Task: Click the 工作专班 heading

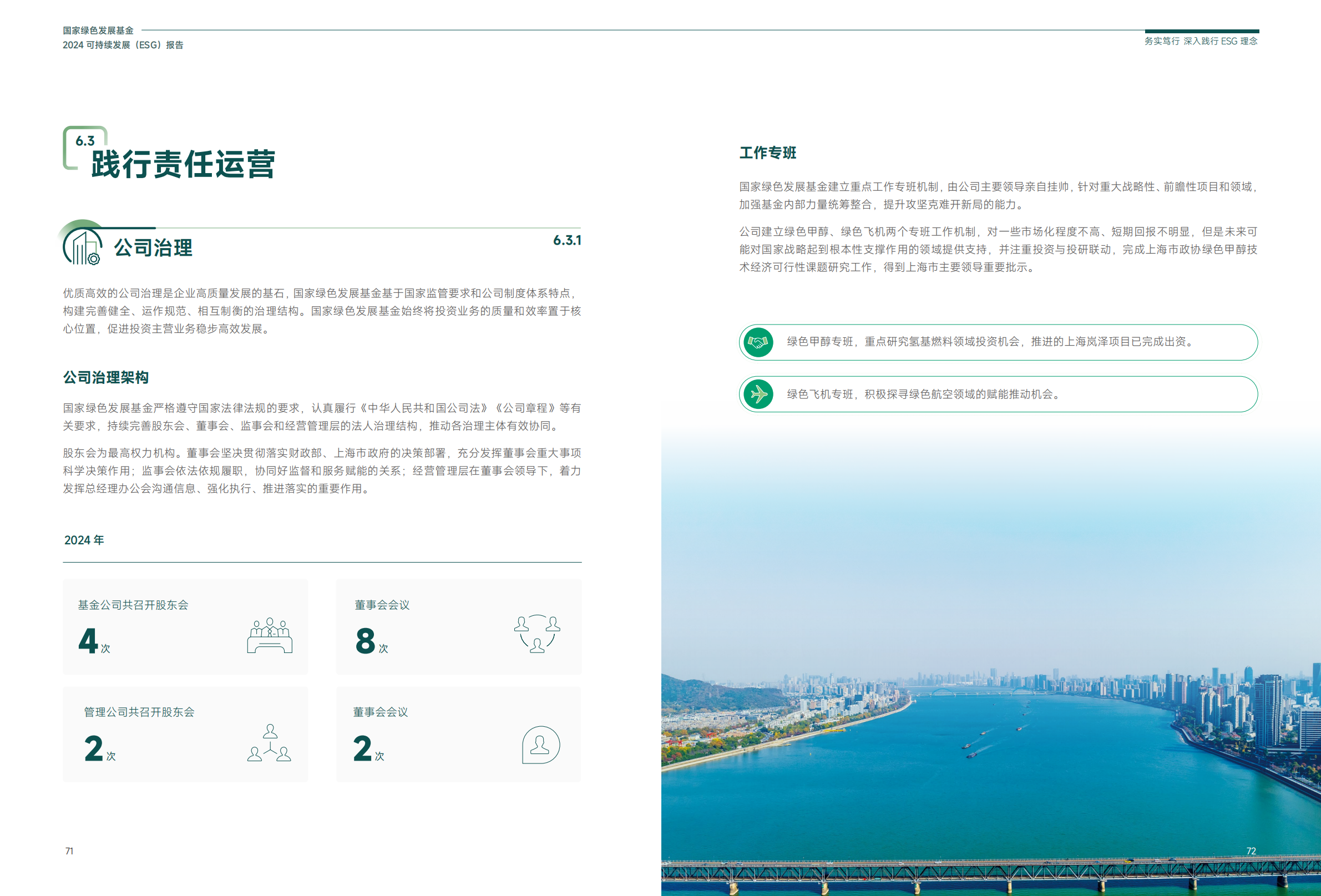Action: point(767,153)
